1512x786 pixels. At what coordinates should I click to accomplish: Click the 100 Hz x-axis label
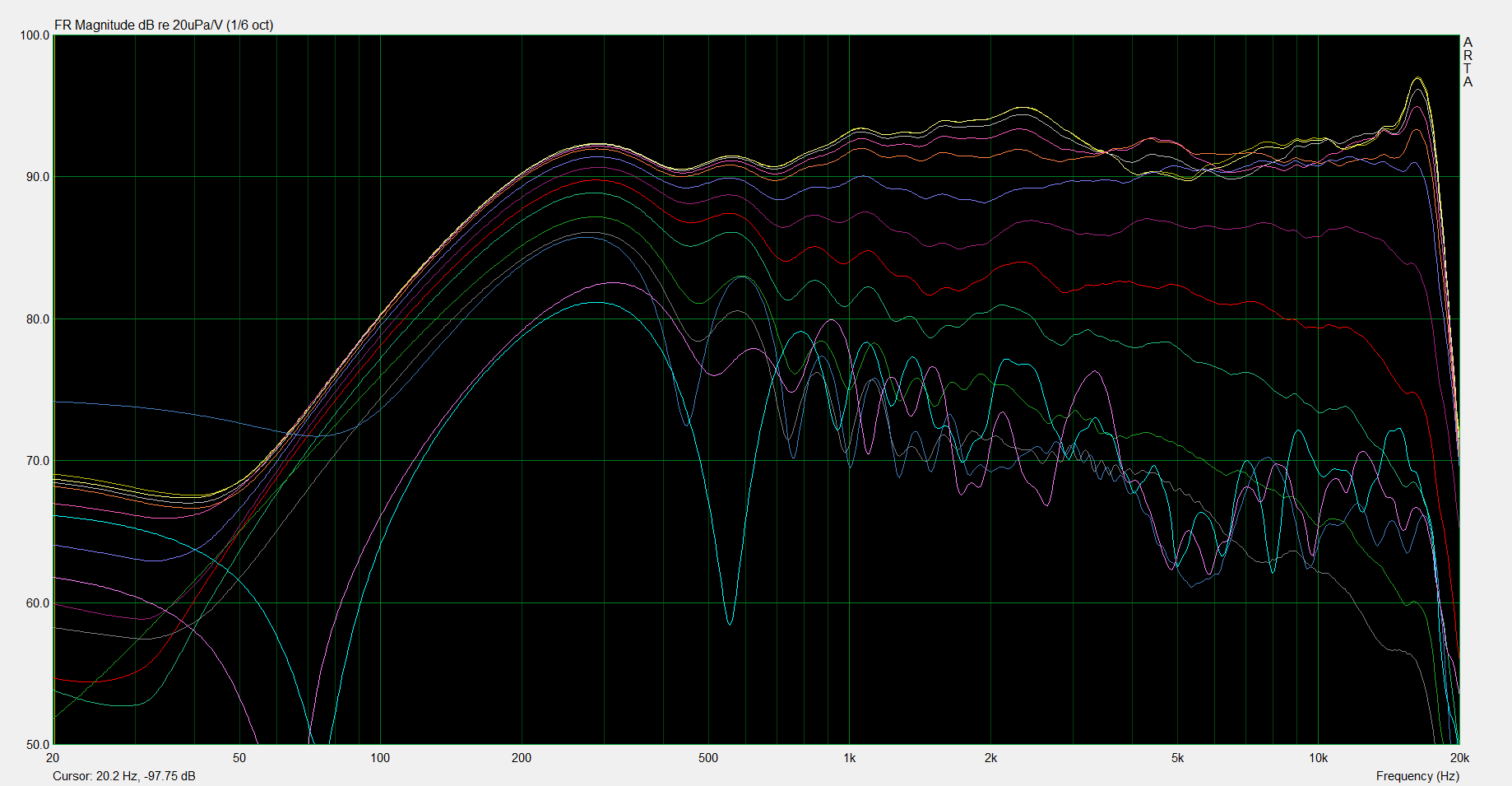tap(380, 758)
